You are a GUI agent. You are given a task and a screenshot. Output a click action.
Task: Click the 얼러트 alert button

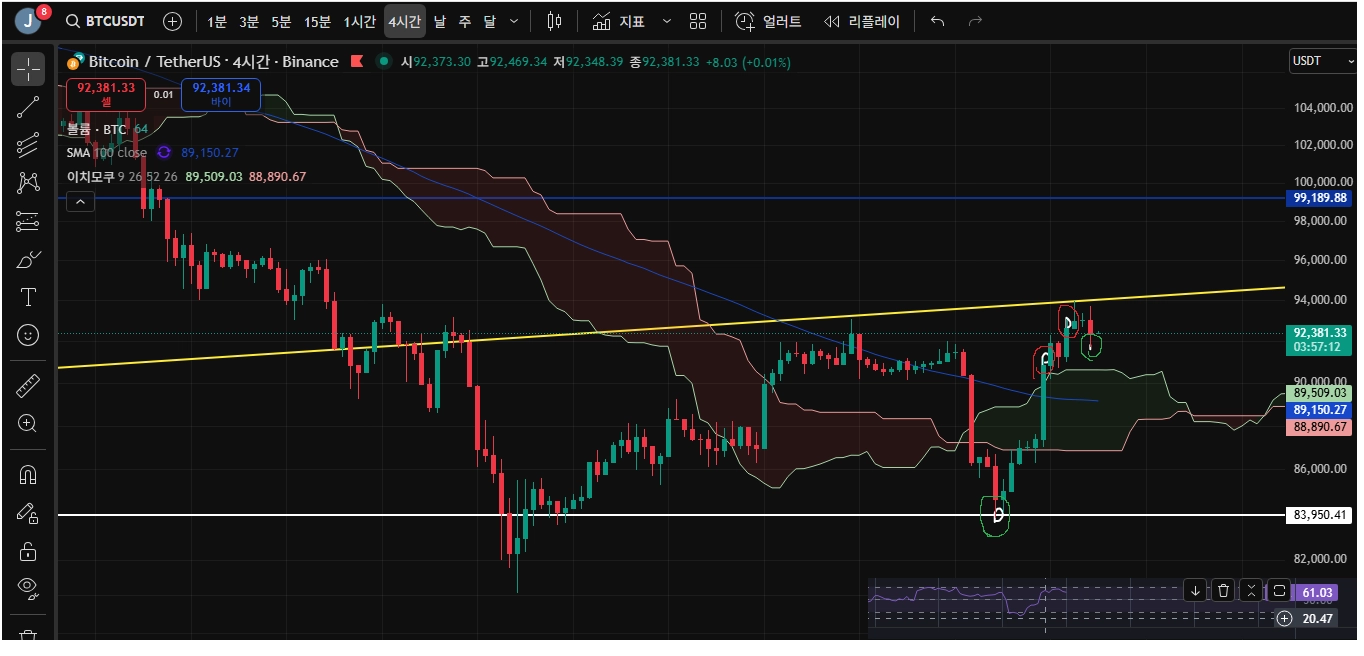point(768,21)
